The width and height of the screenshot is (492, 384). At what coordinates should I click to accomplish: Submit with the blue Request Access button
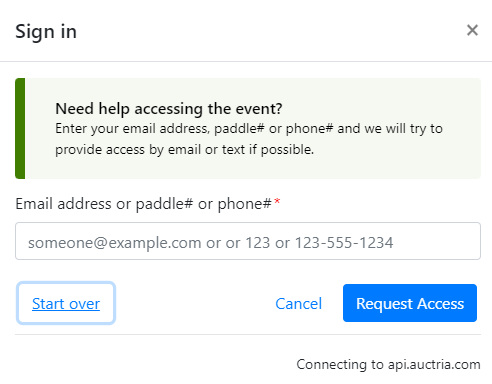(x=410, y=303)
